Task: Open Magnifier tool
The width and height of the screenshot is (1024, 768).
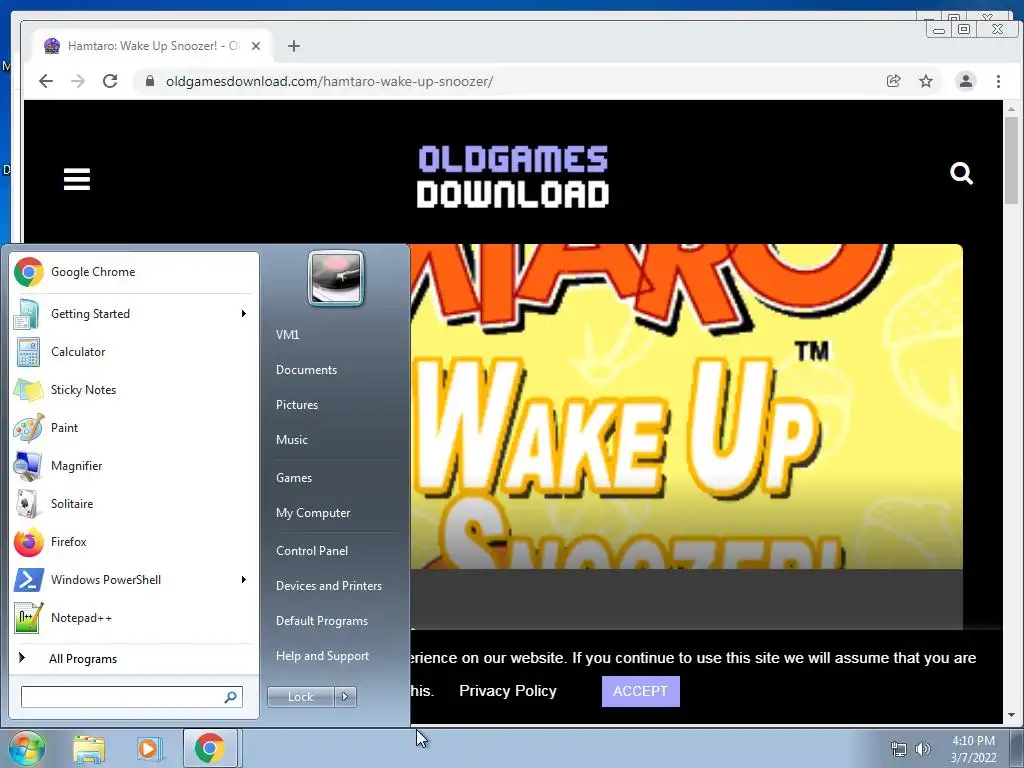Action: click(x=134, y=466)
